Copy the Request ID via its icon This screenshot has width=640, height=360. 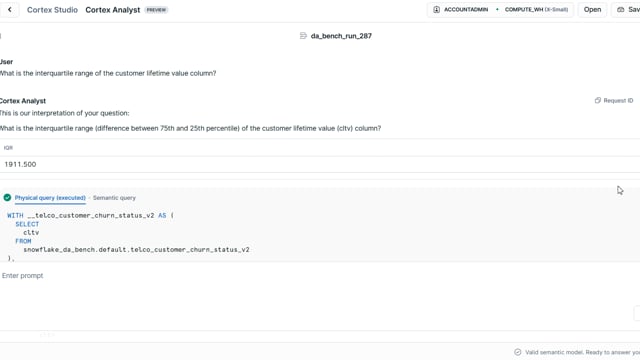(598, 100)
